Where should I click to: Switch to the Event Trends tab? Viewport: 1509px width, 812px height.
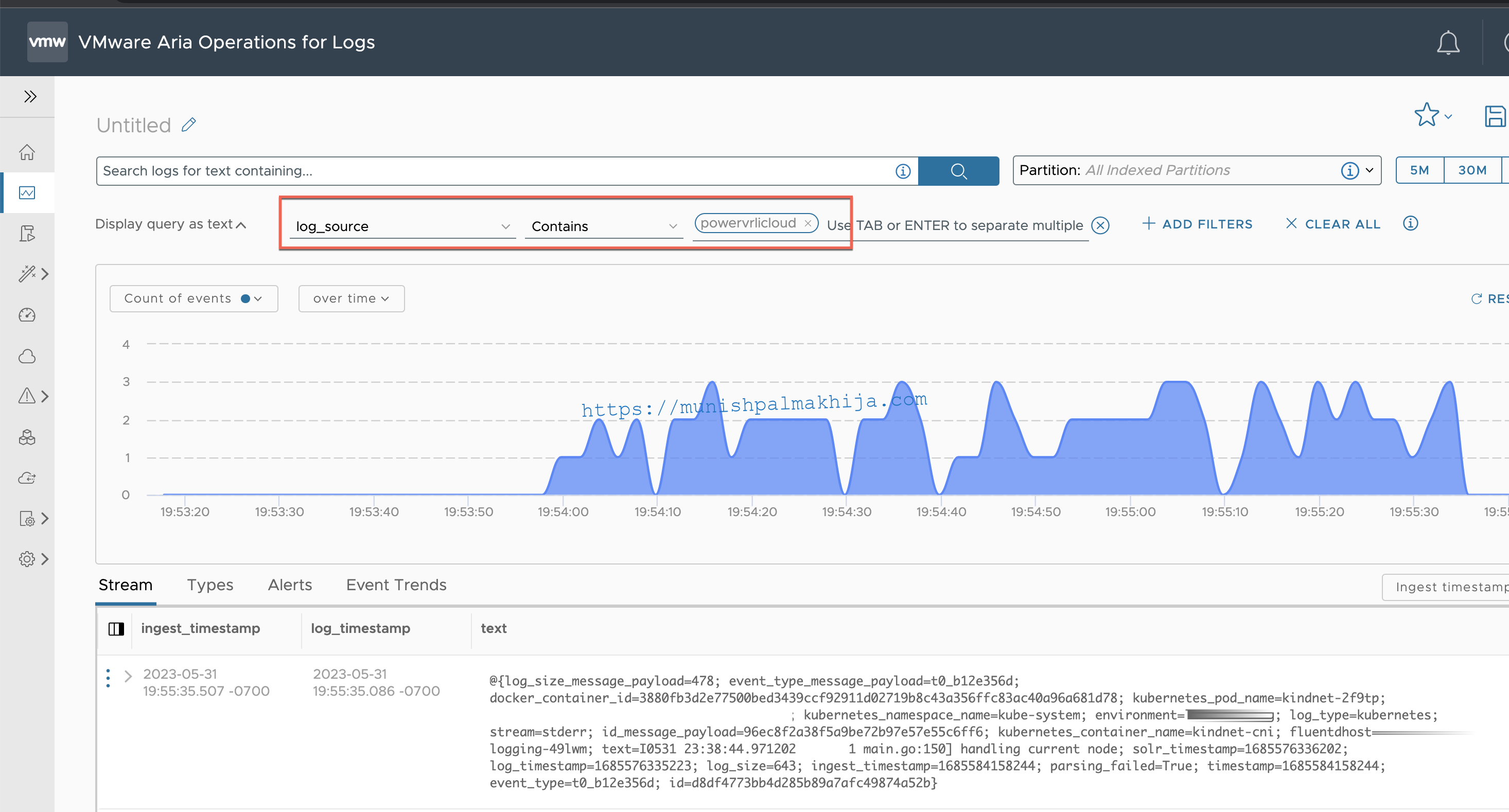click(397, 585)
